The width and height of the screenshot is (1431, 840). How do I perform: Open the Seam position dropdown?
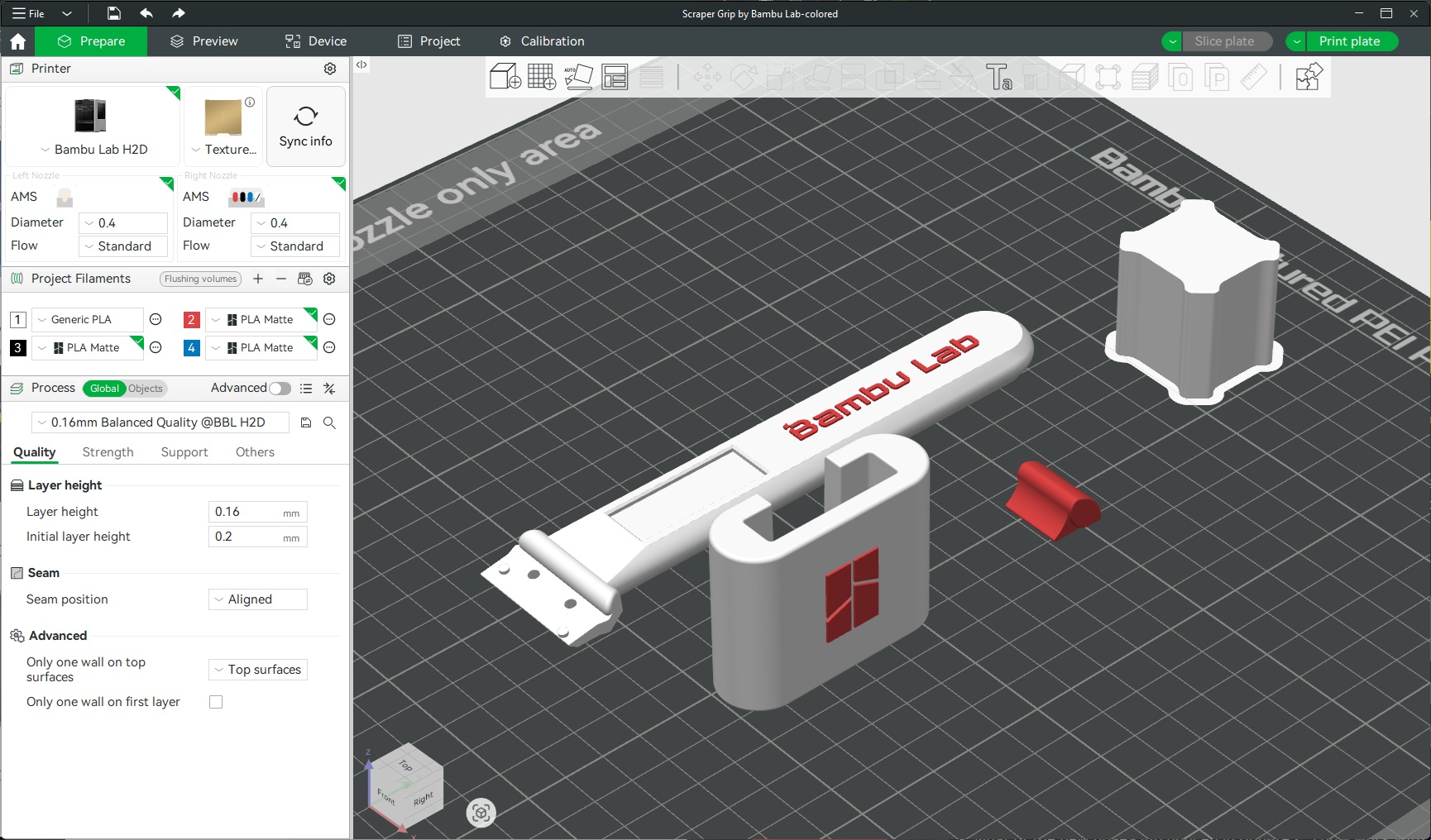(x=258, y=599)
